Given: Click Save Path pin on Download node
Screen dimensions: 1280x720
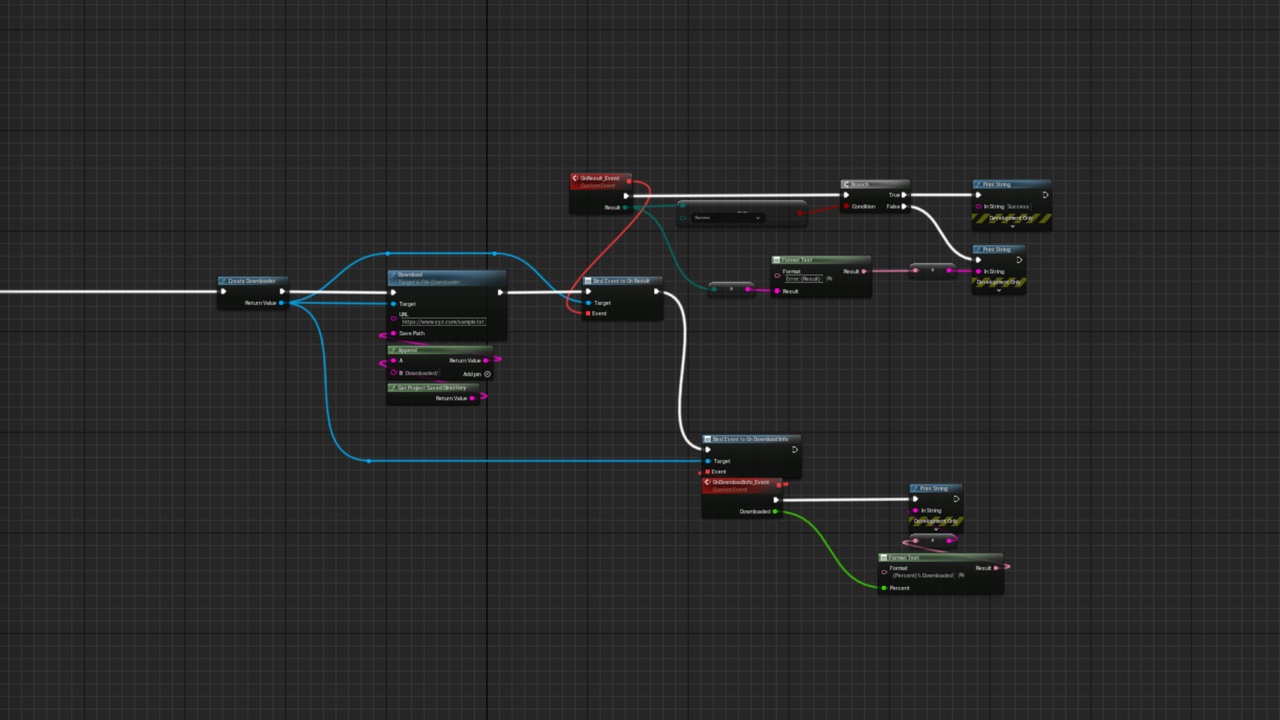Looking at the screenshot, I should click(x=393, y=333).
